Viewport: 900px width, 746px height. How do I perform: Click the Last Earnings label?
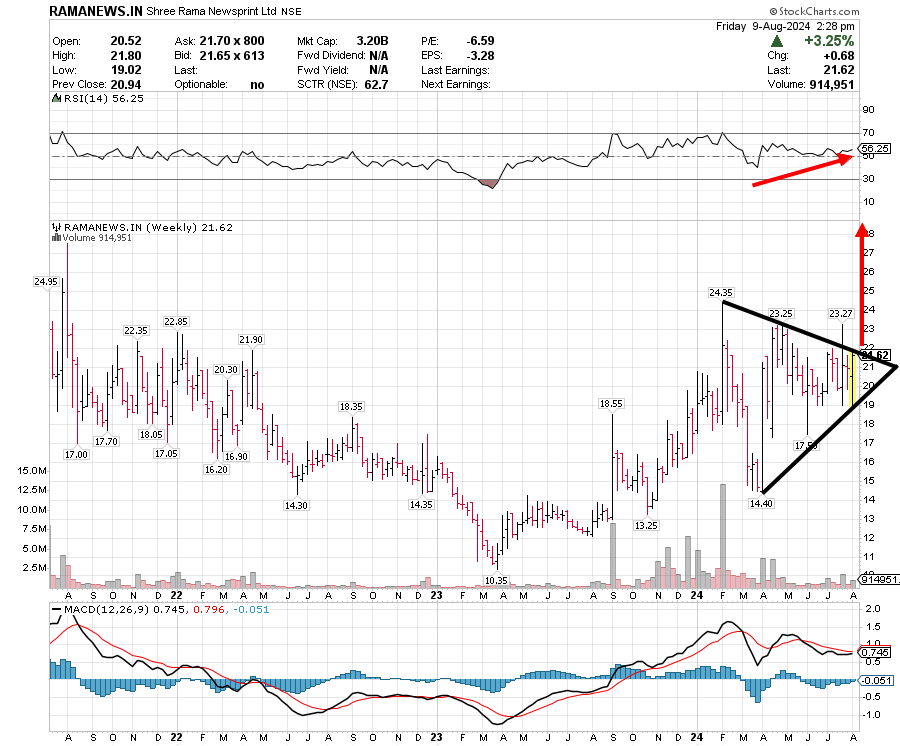455,70
